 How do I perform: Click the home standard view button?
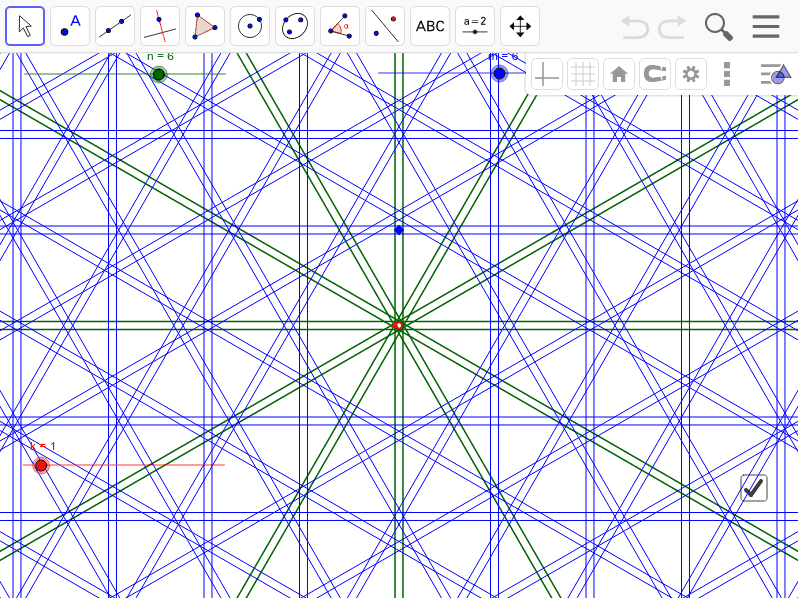tap(619, 74)
